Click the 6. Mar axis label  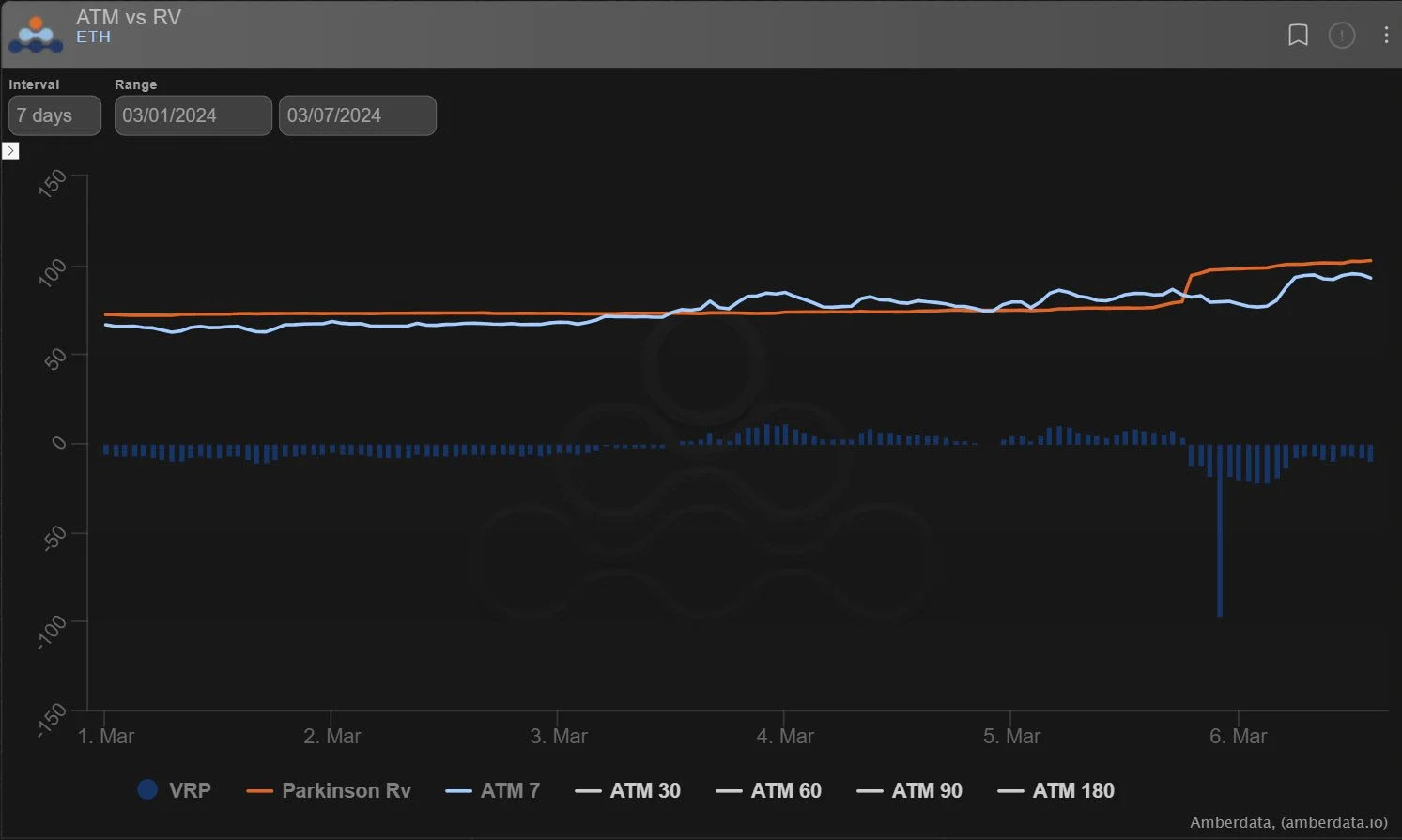(x=1239, y=737)
